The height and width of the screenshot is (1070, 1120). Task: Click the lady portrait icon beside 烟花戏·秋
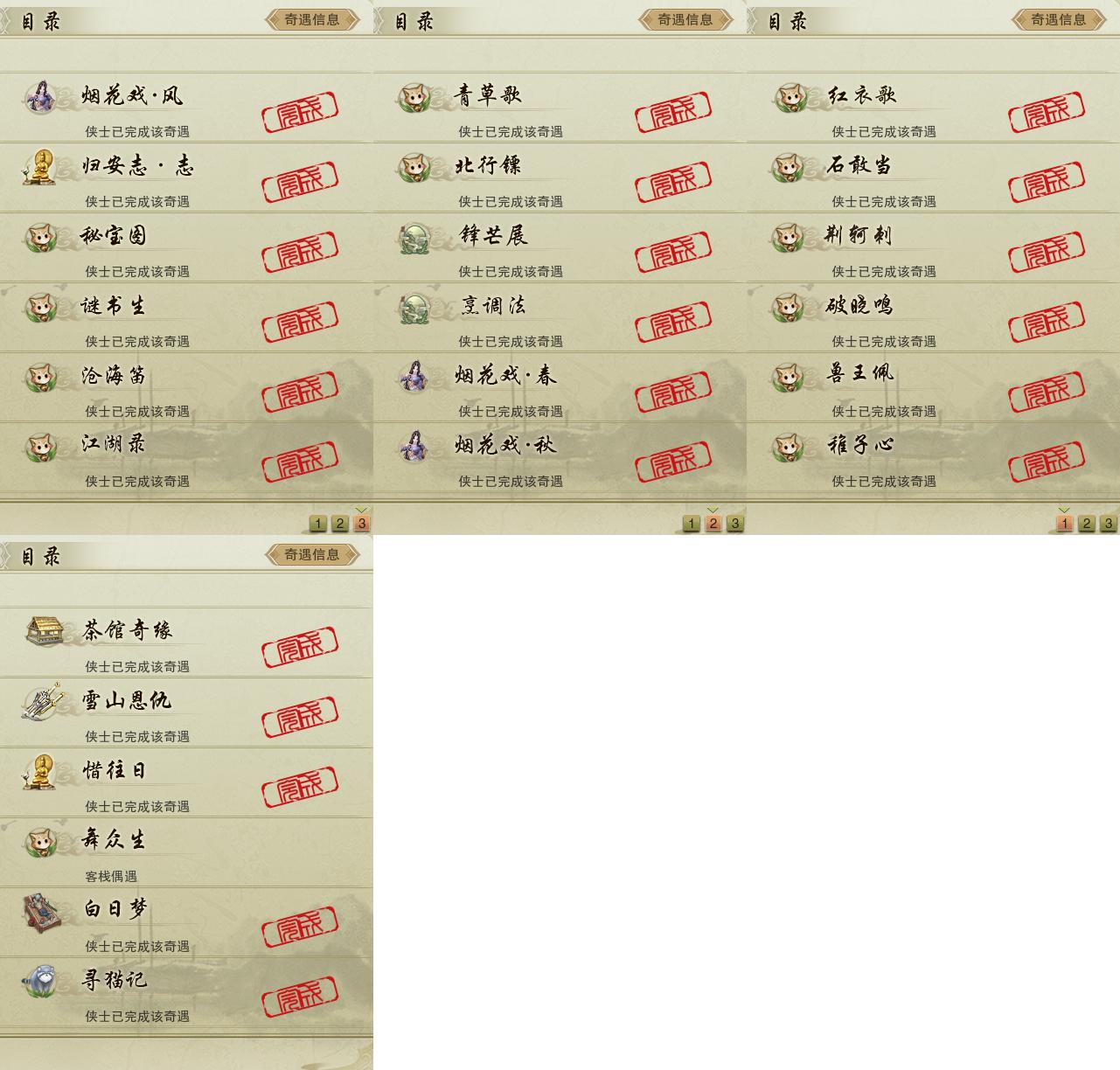pos(414,447)
